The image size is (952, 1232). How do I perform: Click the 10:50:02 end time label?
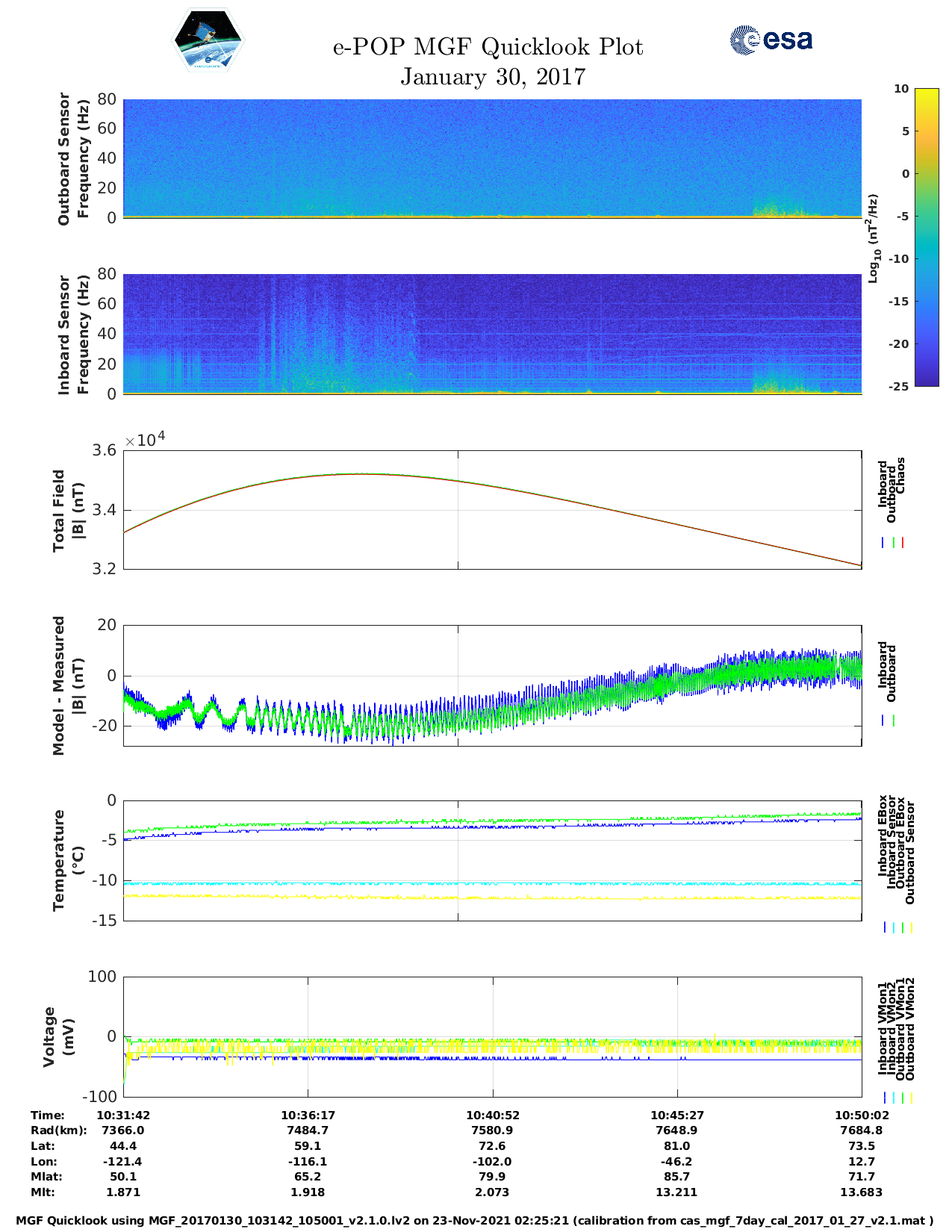tap(861, 1115)
